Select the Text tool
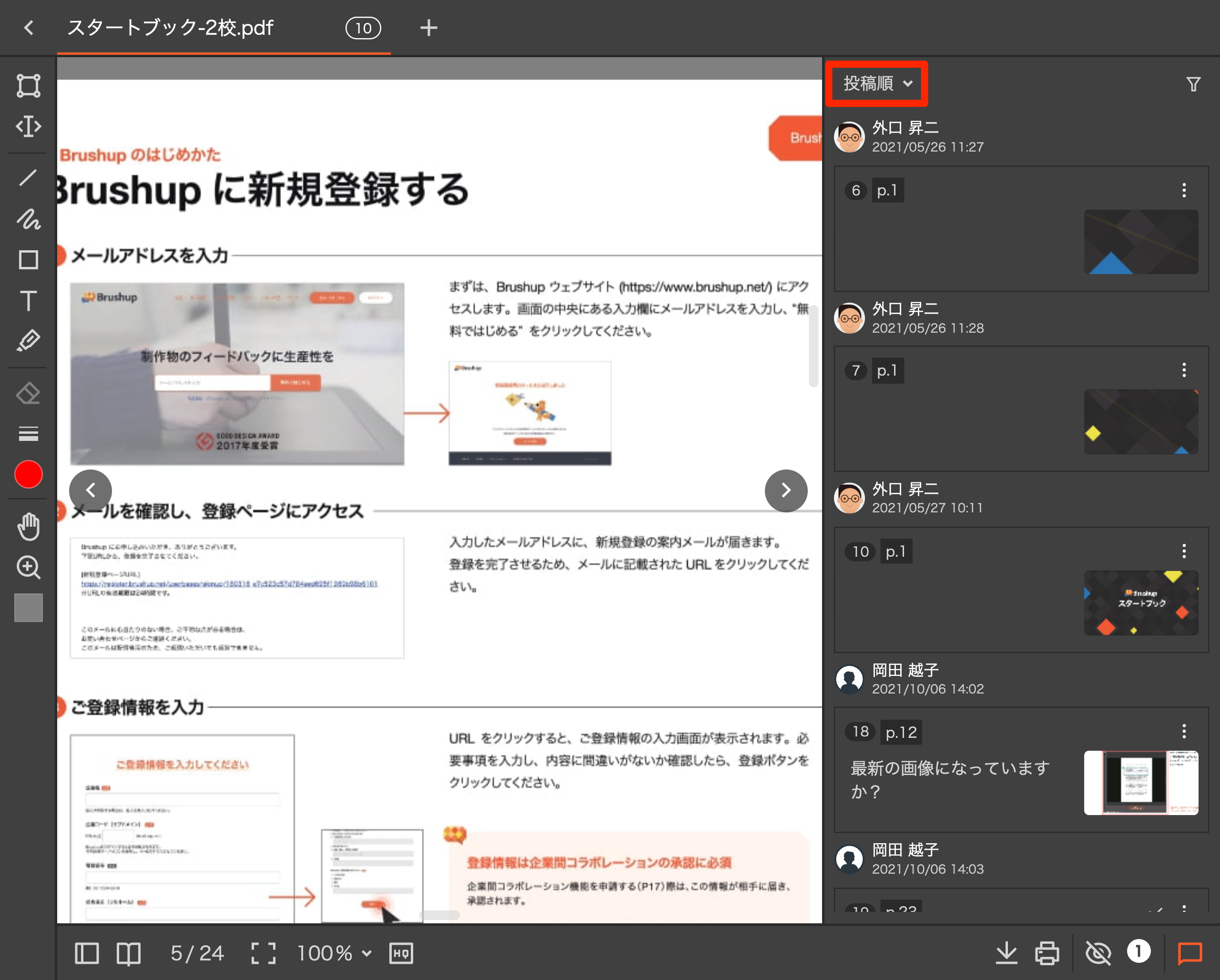This screenshot has height=980, width=1220. (x=28, y=300)
